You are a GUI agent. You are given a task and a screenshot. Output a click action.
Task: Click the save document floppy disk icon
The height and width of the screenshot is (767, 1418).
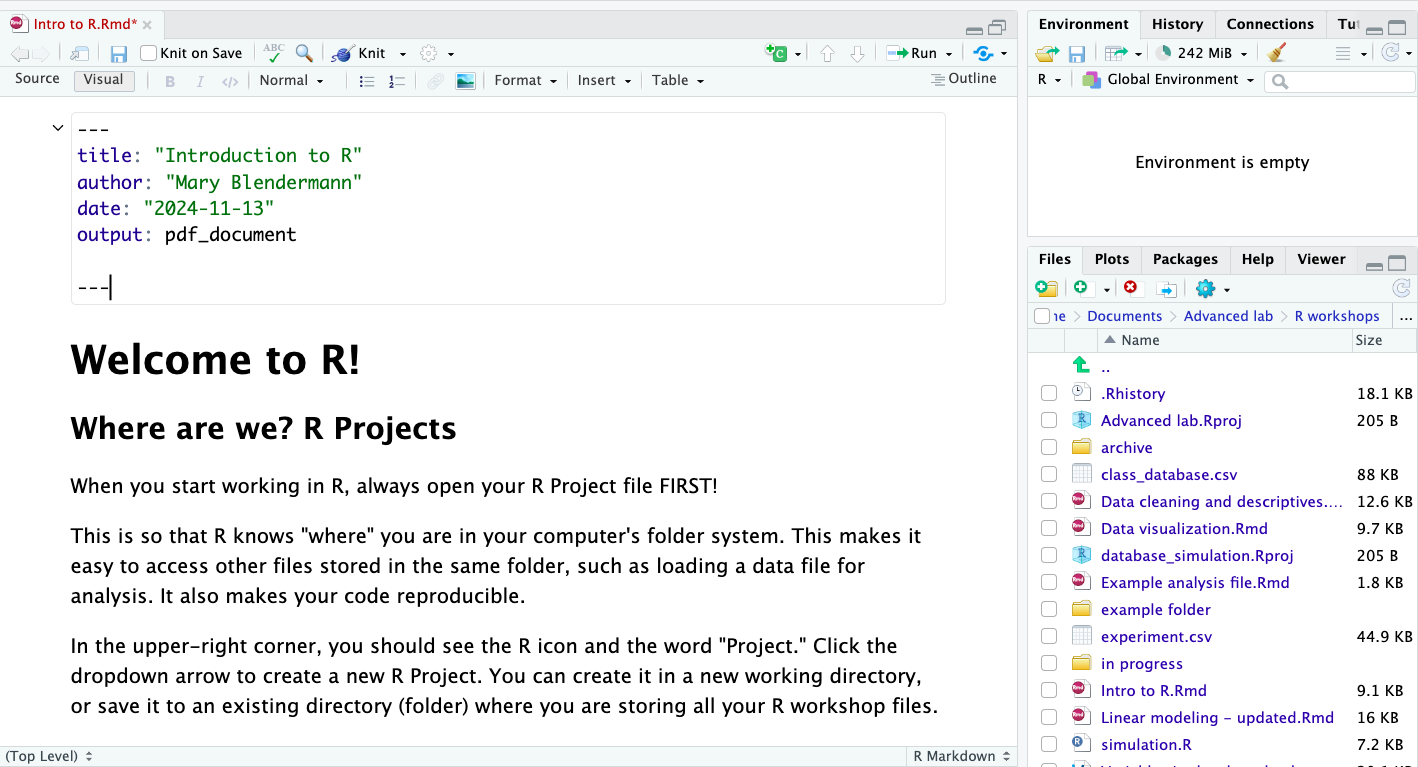pyautogui.click(x=119, y=54)
